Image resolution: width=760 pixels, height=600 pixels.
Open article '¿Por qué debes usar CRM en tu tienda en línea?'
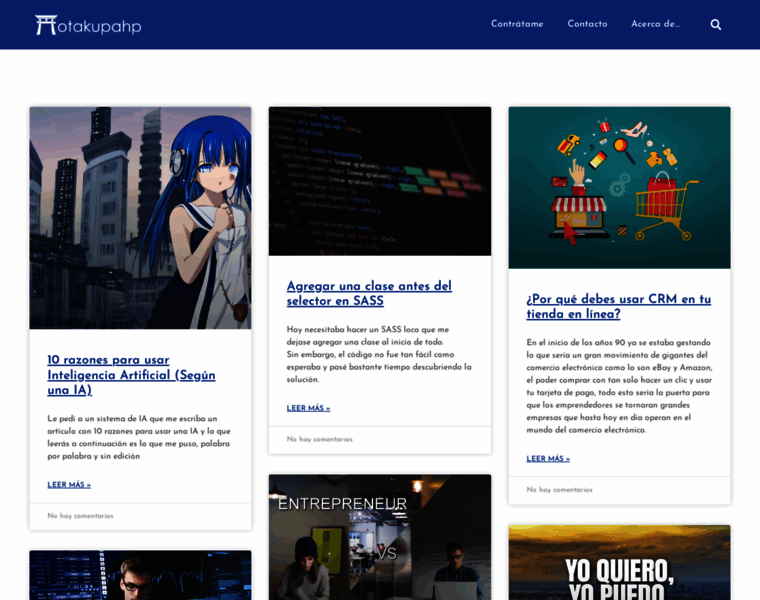(619, 306)
